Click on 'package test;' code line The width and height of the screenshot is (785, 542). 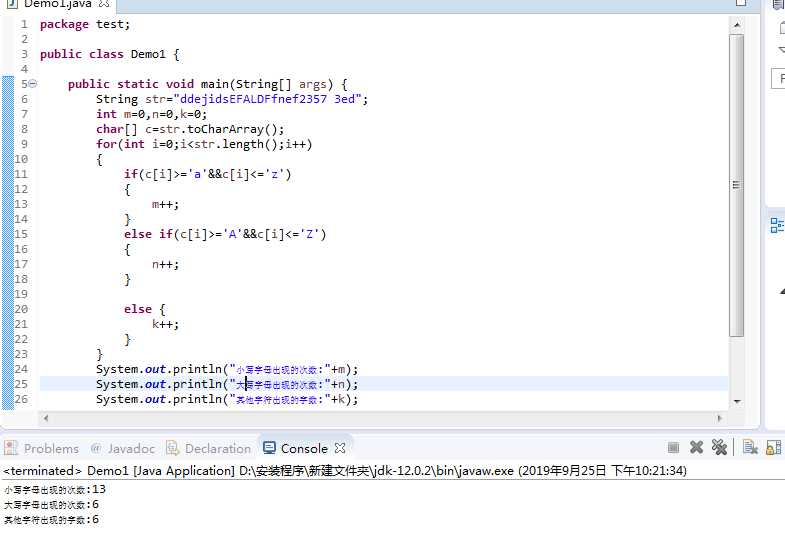(x=85, y=24)
